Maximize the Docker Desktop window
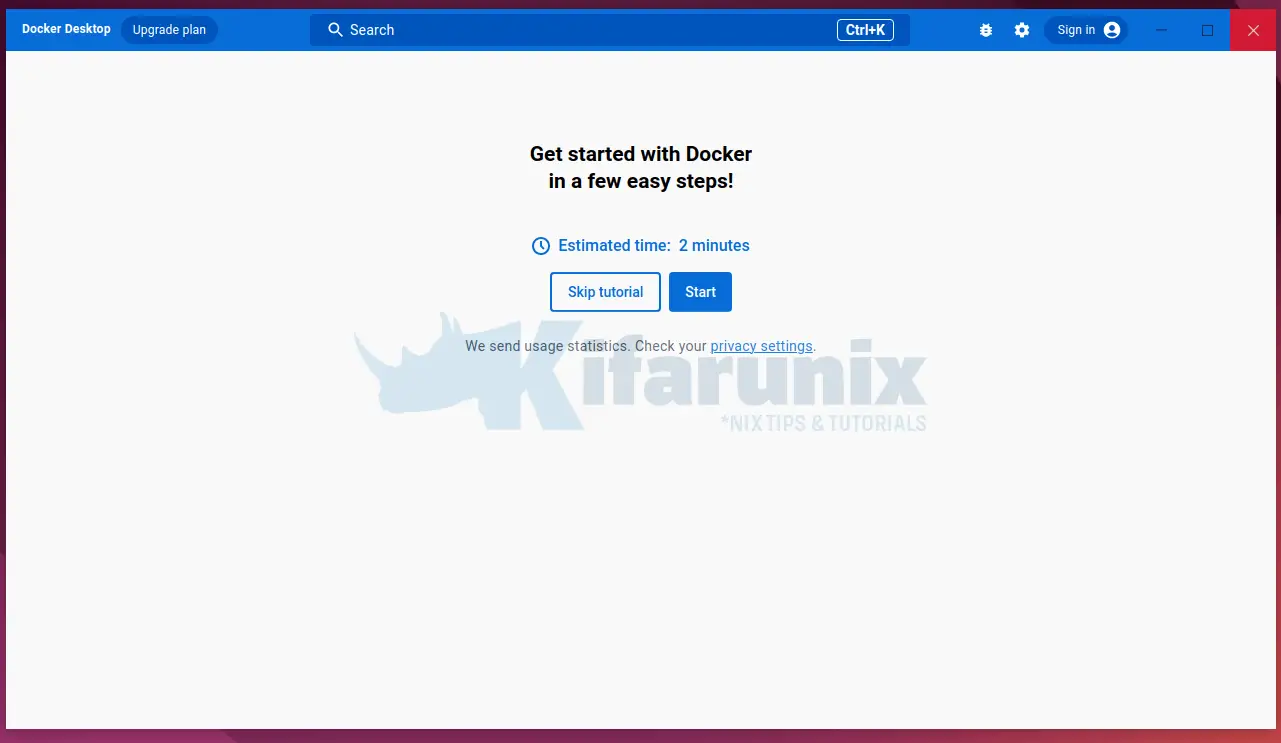This screenshot has width=1281, height=743. coord(1207,30)
